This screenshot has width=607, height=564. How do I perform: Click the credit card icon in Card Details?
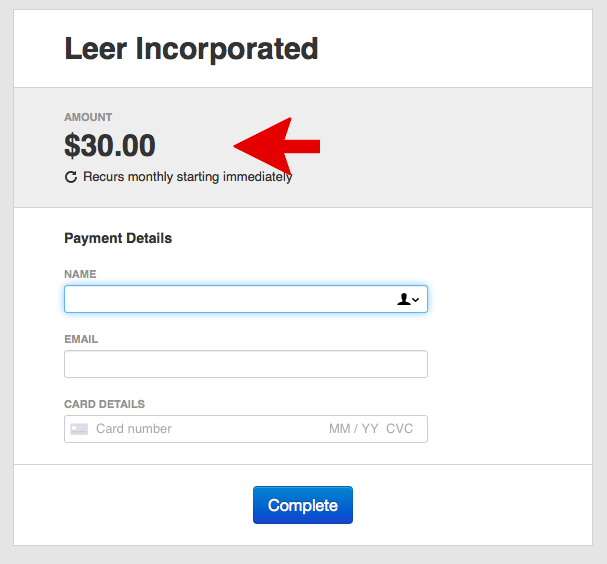tap(78, 429)
